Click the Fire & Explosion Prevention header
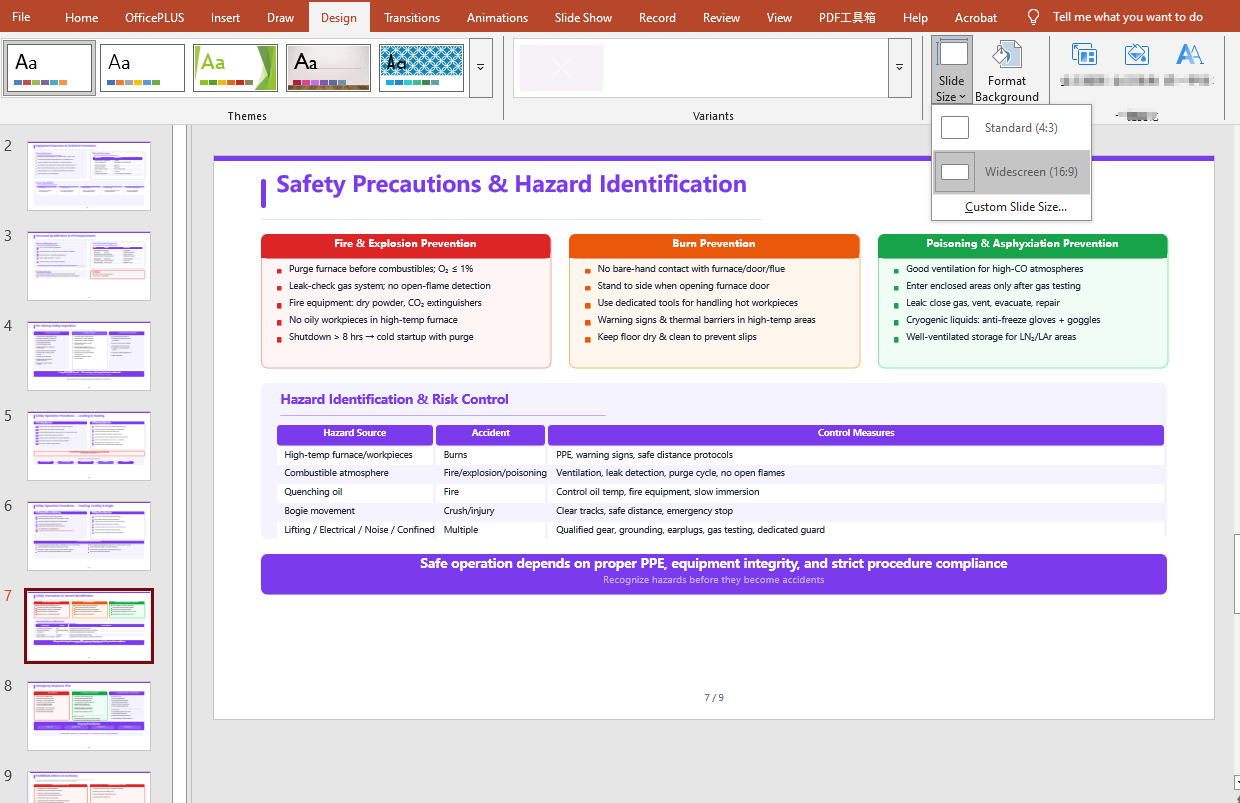The image size is (1240, 803). 405,244
